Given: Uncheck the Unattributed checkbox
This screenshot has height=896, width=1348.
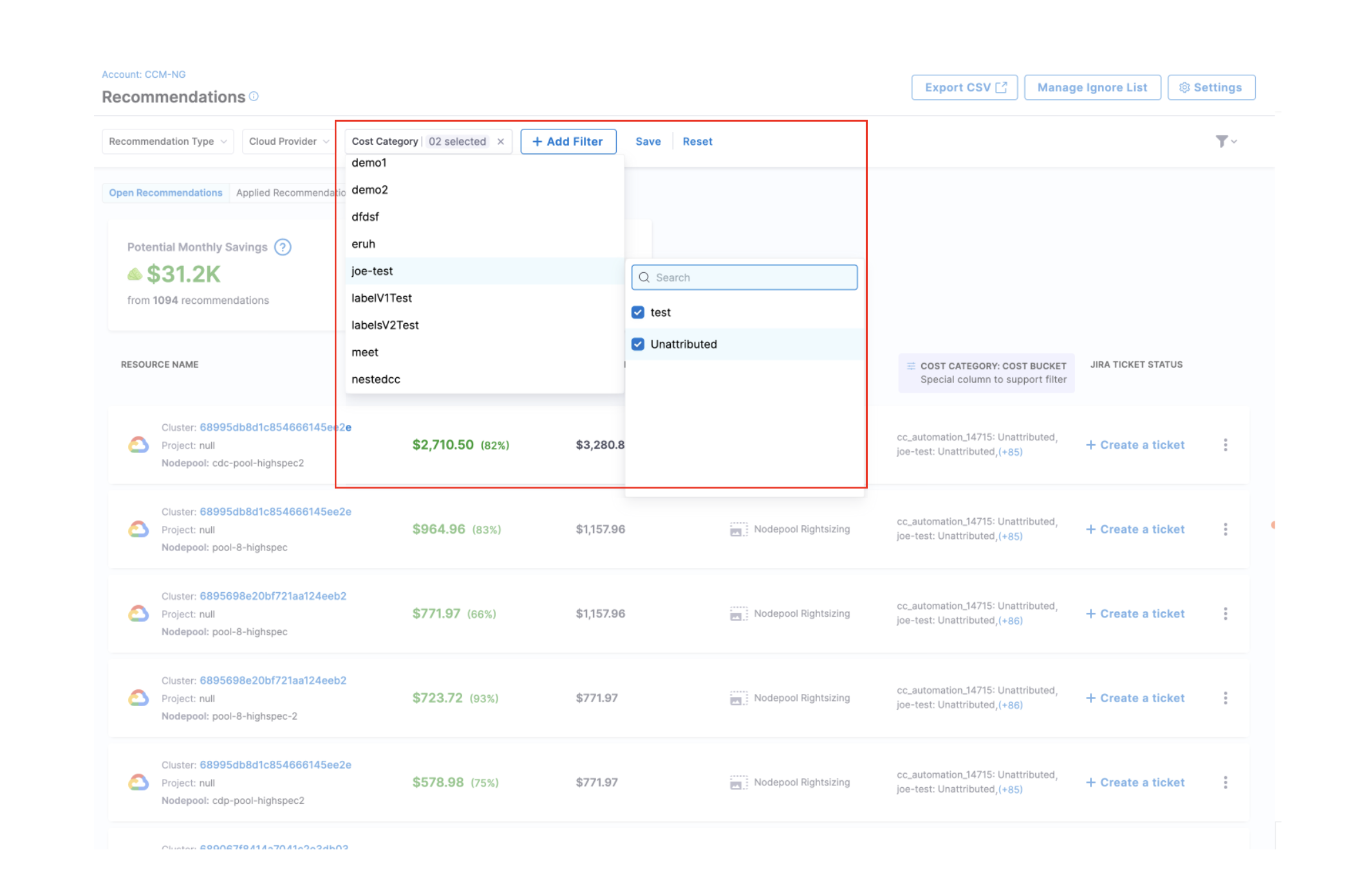Looking at the screenshot, I should (638, 344).
